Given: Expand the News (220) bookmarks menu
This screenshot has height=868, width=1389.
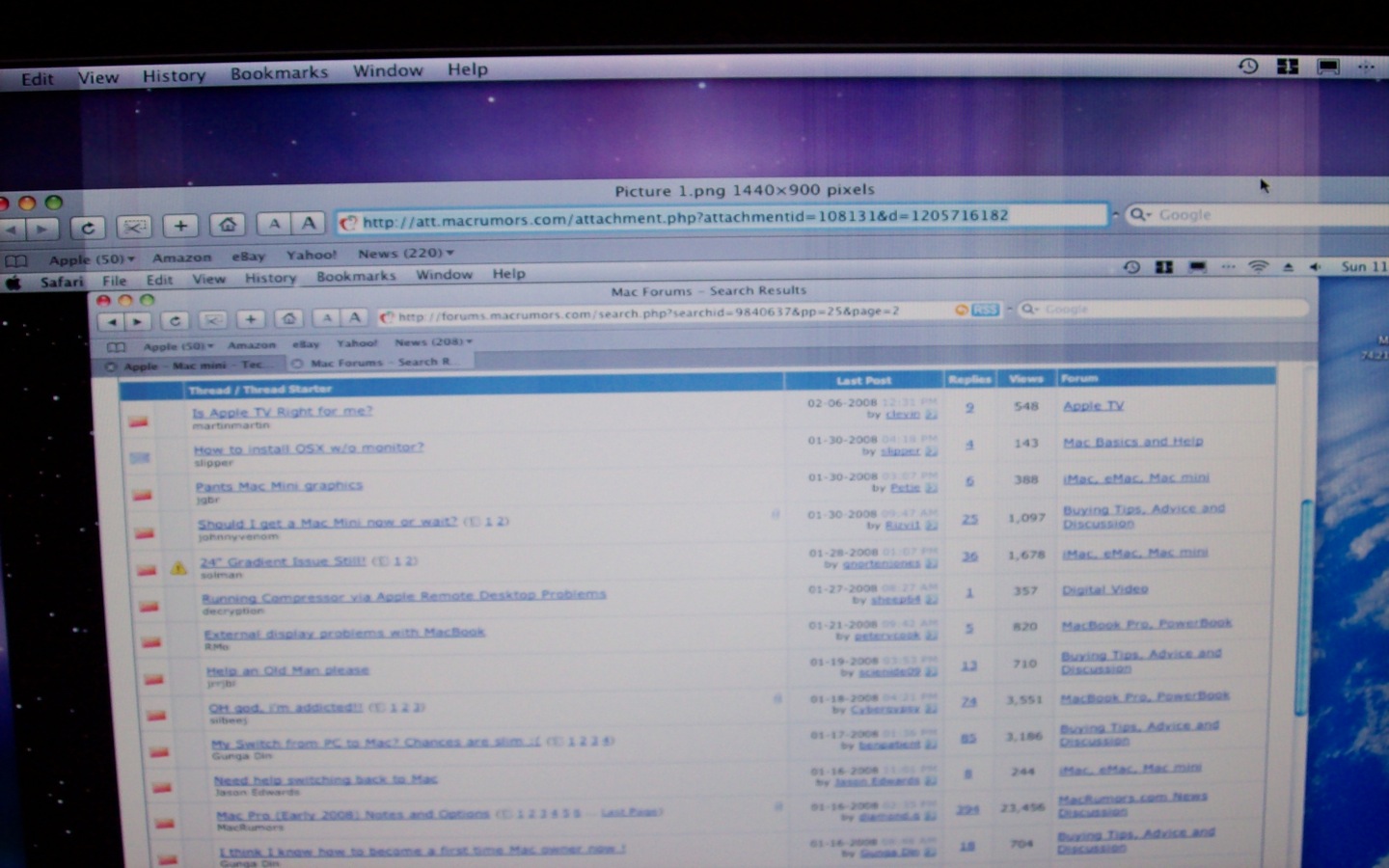Looking at the screenshot, I should point(406,254).
